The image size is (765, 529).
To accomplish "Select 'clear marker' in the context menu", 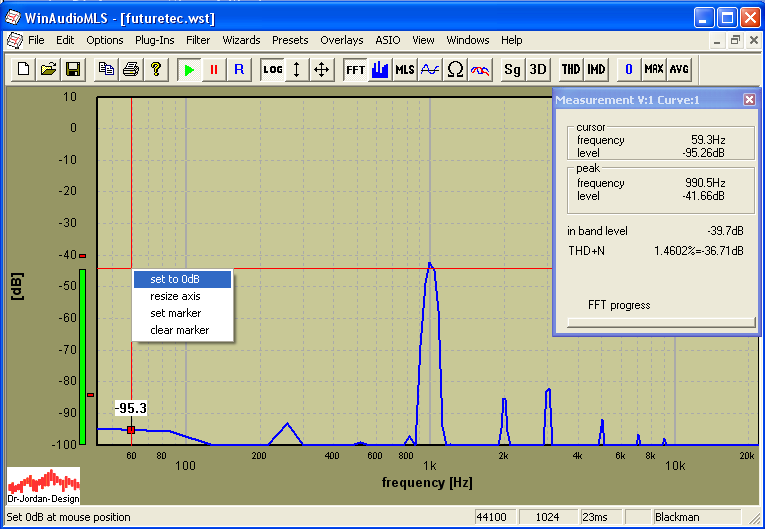I will click(181, 330).
